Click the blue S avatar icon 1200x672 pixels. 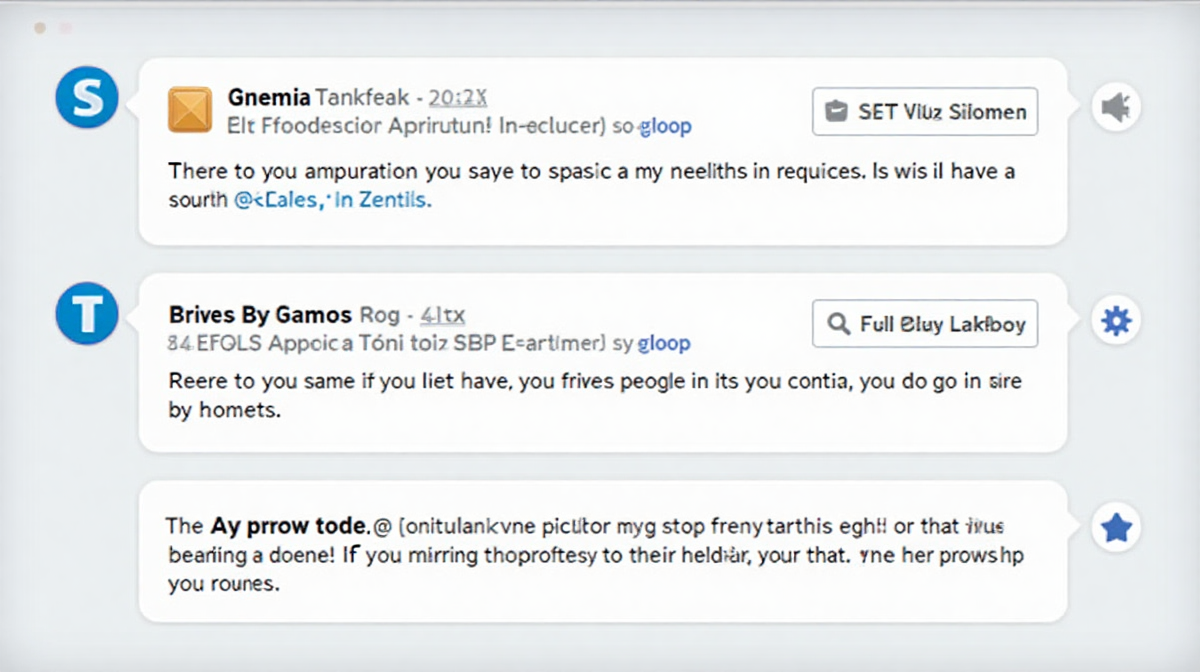tap(88, 97)
